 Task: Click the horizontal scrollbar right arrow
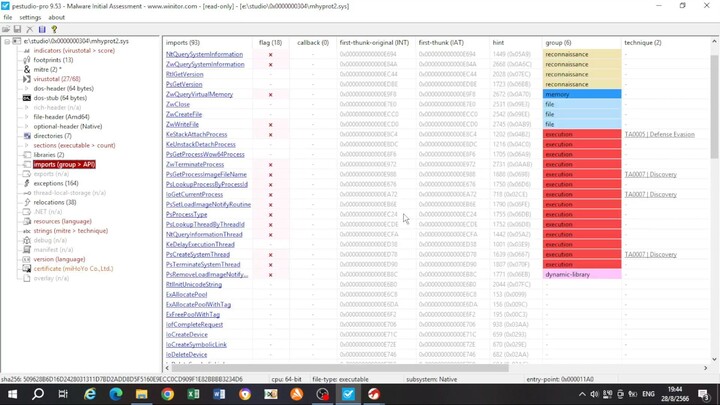(x=705, y=368)
